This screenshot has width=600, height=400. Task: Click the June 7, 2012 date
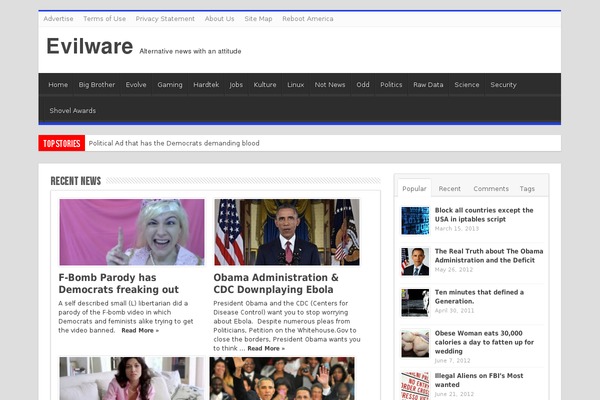[452, 361]
